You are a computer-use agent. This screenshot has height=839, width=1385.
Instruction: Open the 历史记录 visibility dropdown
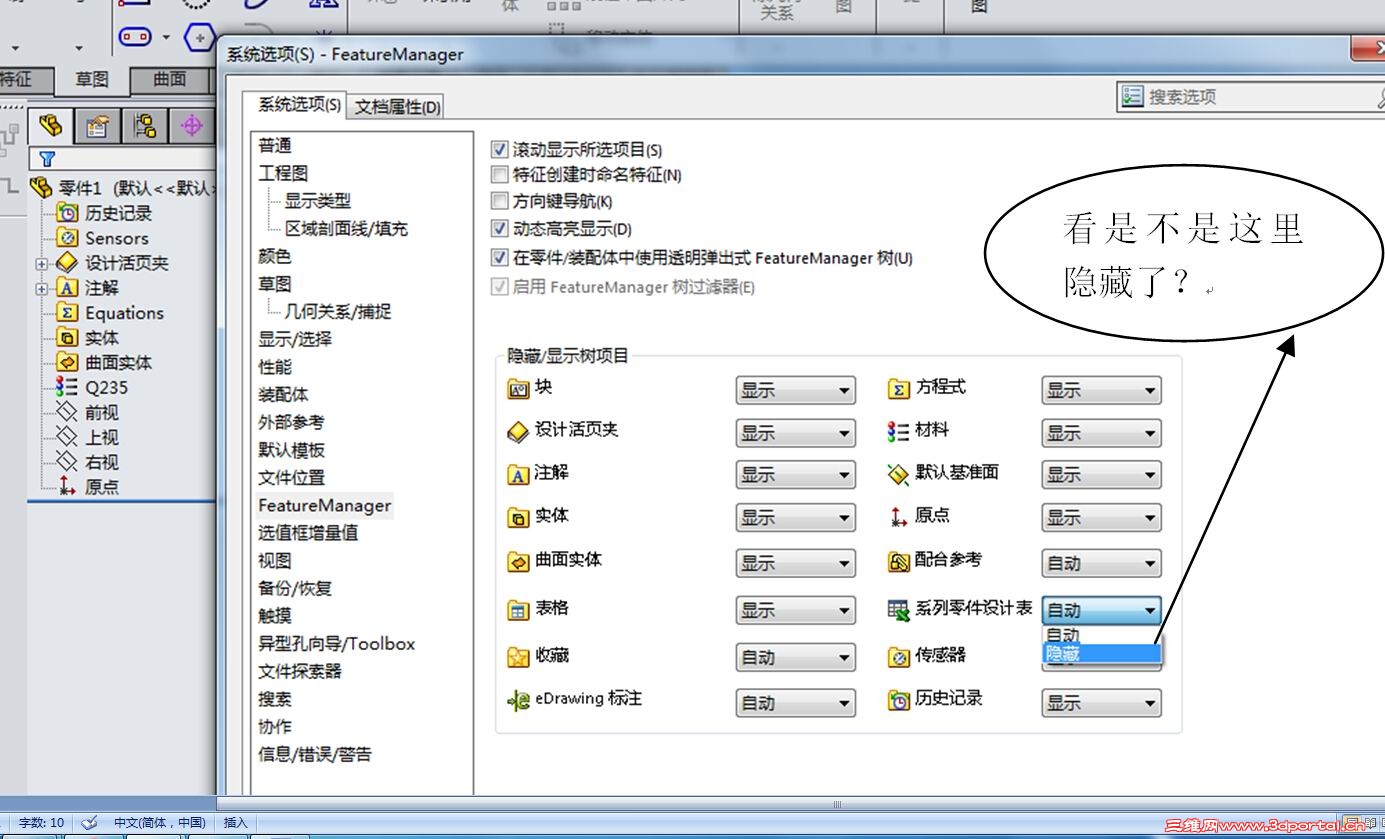coord(1101,703)
